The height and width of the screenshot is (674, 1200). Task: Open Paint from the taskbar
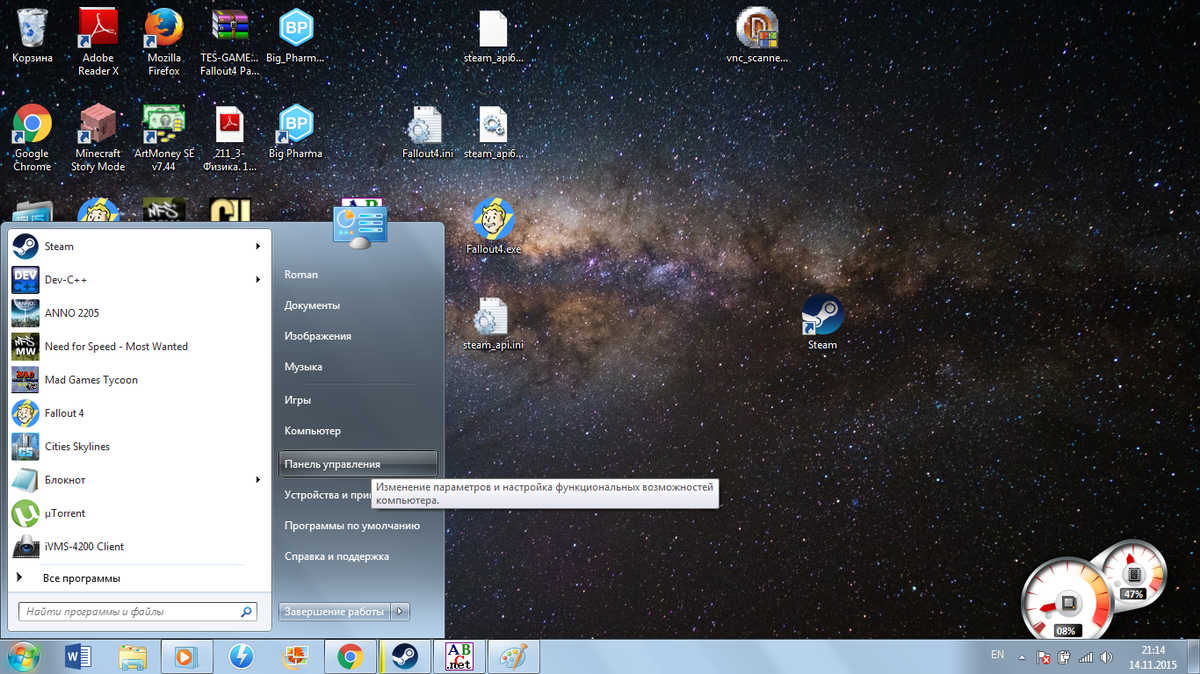[x=512, y=657]
